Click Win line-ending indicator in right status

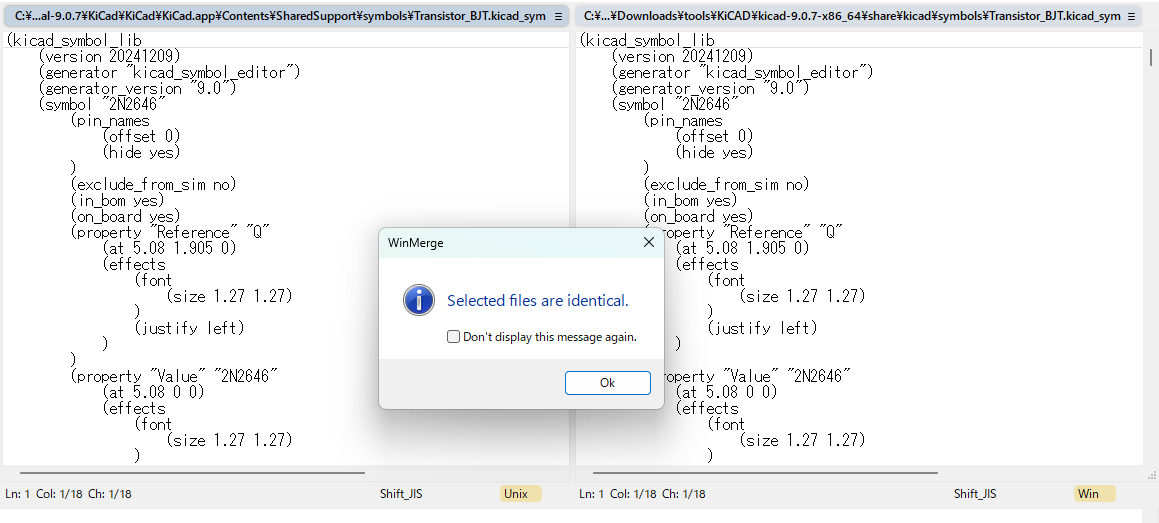tap(1094, 493)
